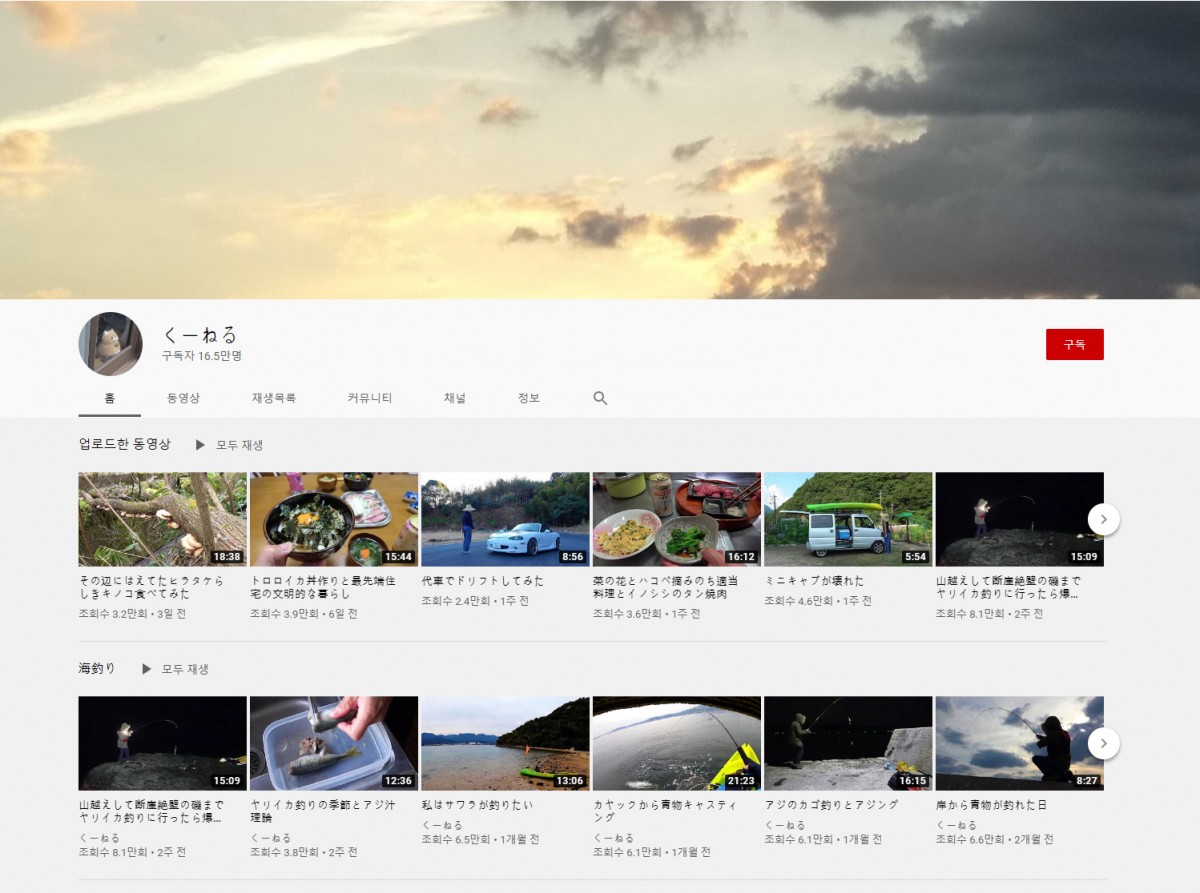Switch to the 동영상 tab

click(x=183, y=398)
